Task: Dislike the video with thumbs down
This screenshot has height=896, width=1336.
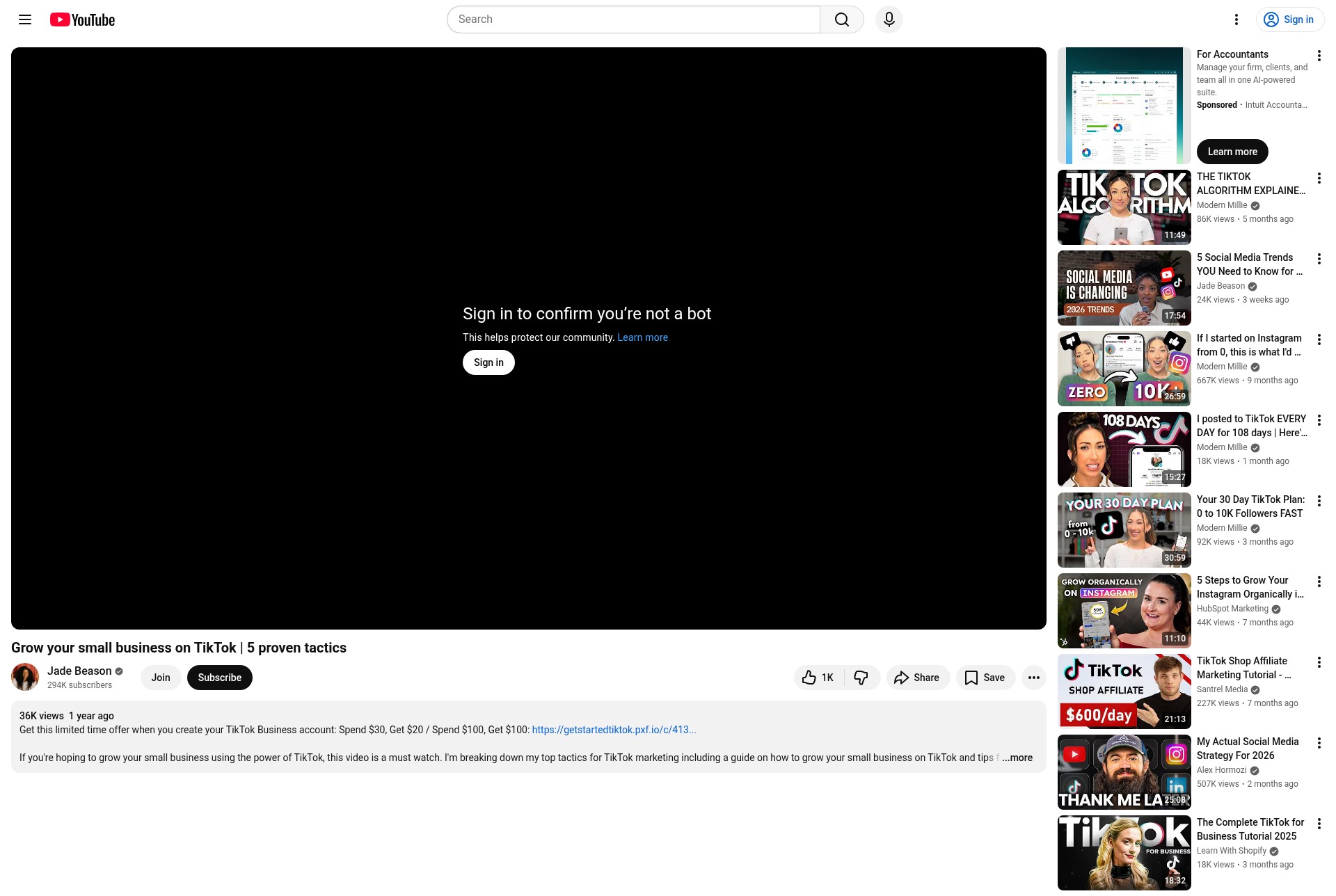Action: point(861,678)
